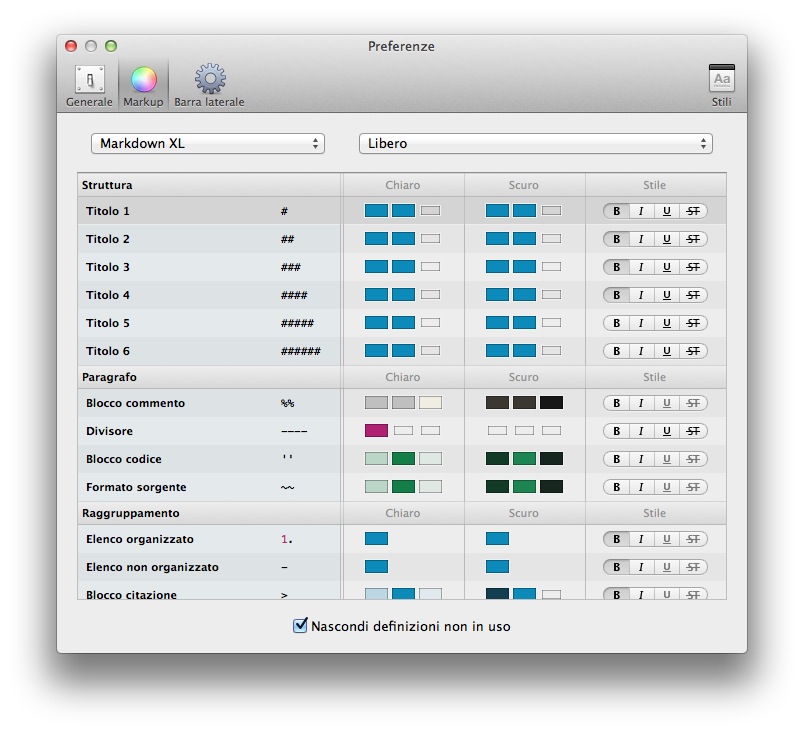The width and height of the screenshot is (804, 732).
Task: Open the Generale preferences pane
Action: 89,86
